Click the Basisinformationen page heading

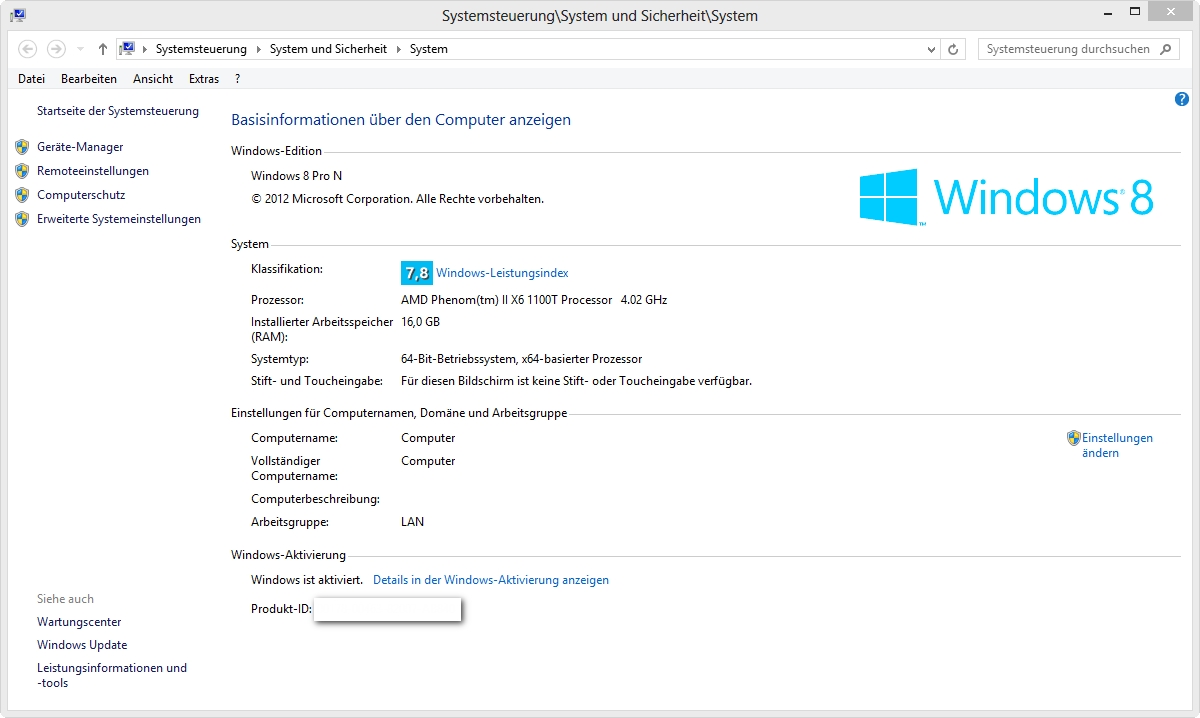click(x=401, y=120)
